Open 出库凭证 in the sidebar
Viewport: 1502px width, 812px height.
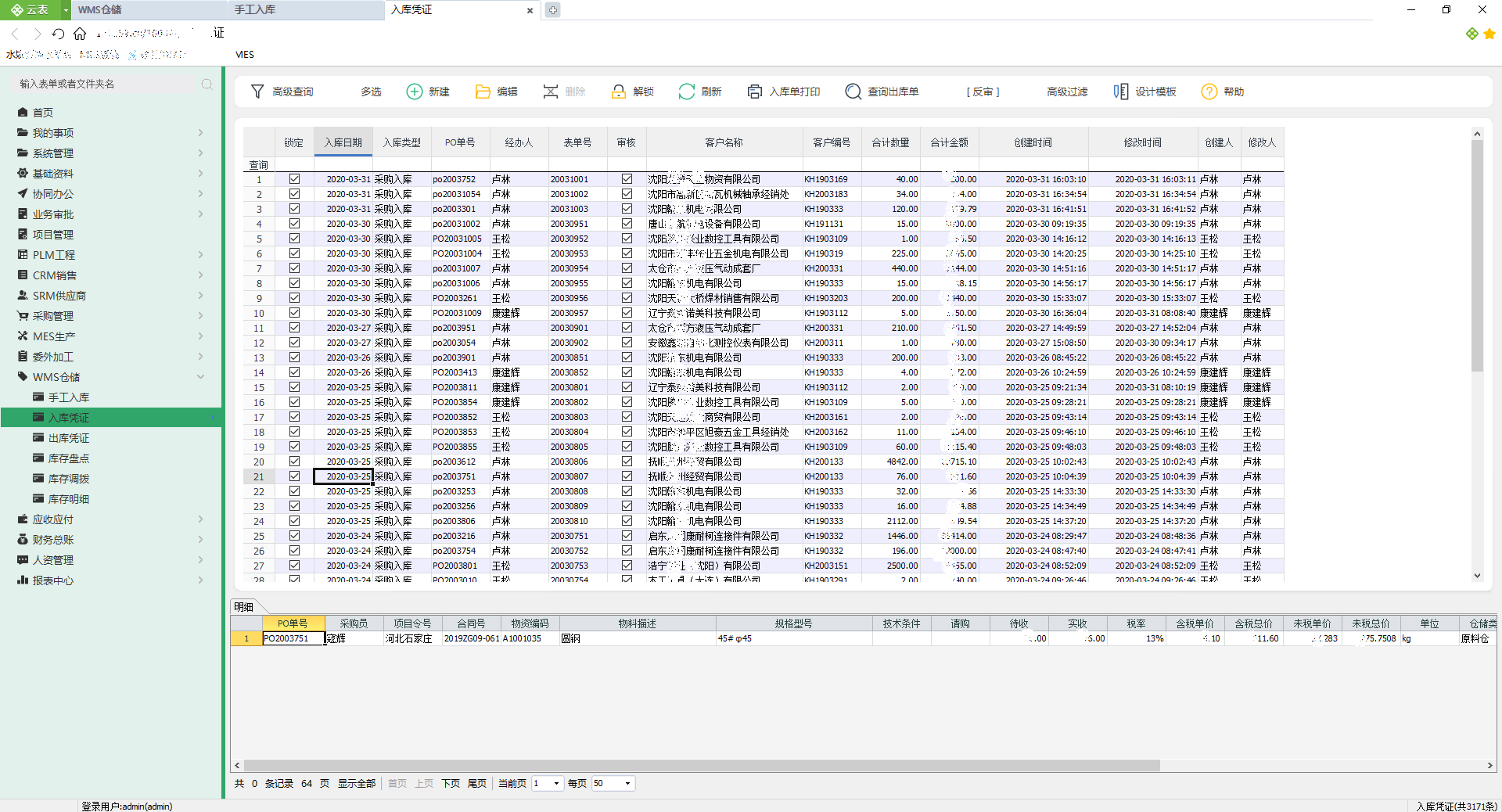(x=69, y=438)
